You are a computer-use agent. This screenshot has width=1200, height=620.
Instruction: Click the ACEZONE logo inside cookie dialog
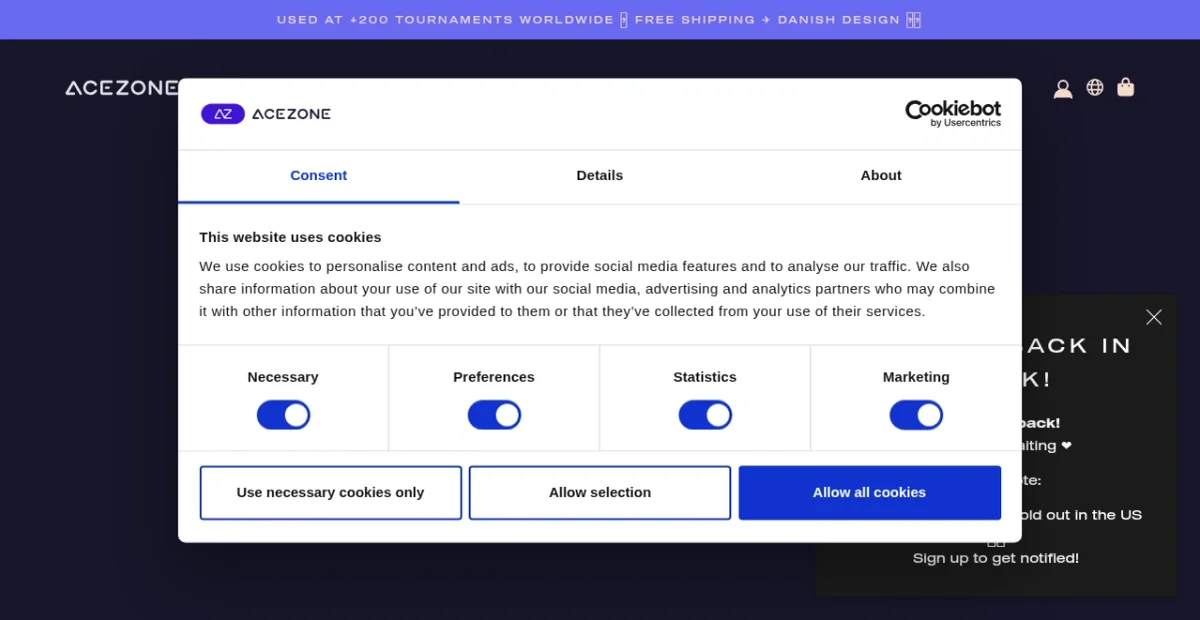tap(266, 114)
